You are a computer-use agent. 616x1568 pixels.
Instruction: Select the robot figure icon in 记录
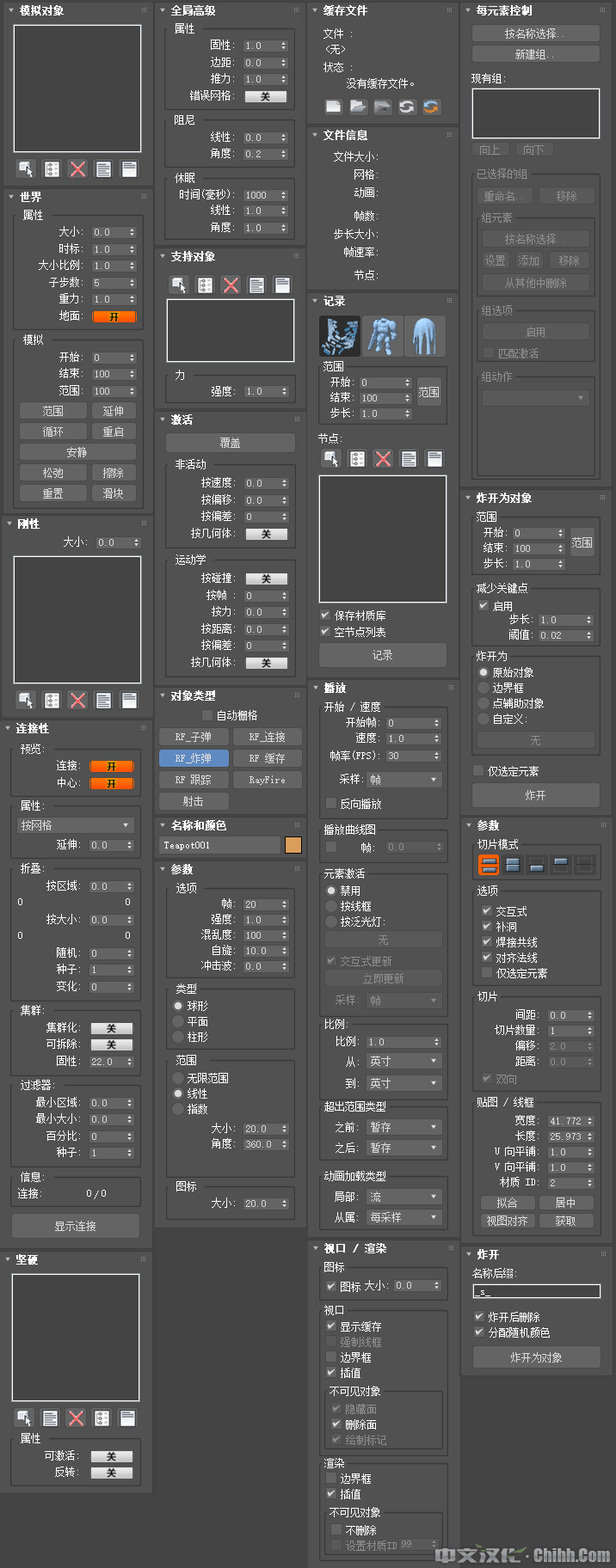coord(382,335)
